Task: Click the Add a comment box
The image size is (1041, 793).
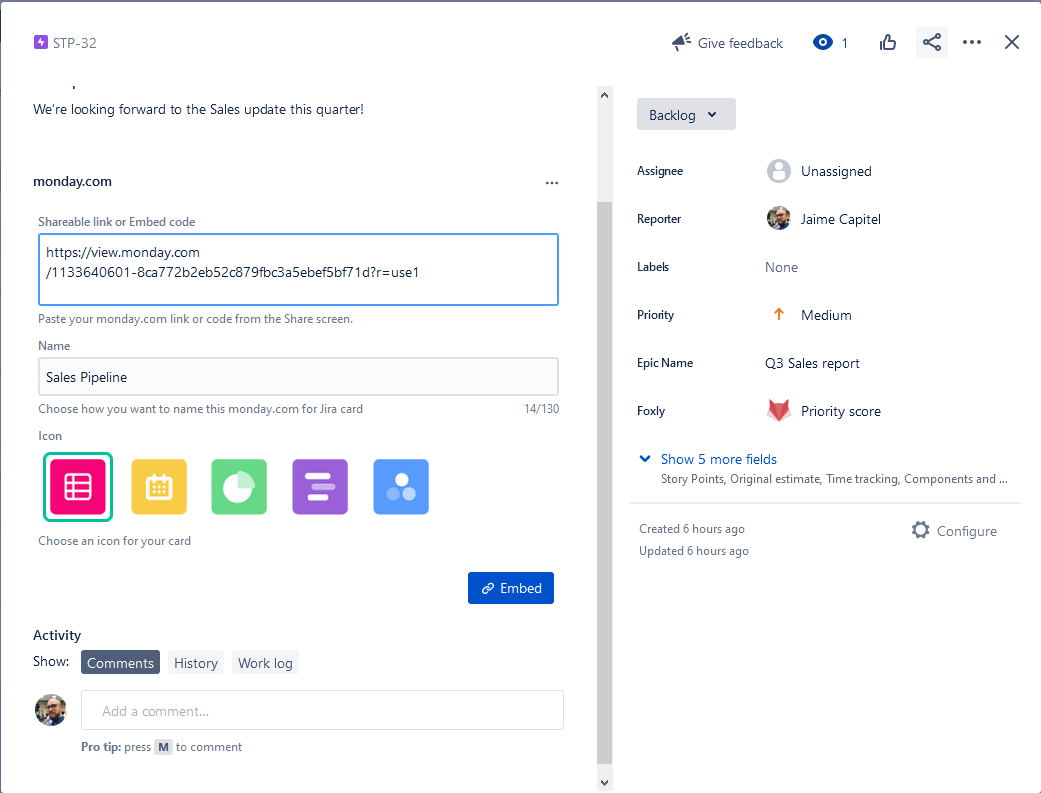Action: coord(322,710)
